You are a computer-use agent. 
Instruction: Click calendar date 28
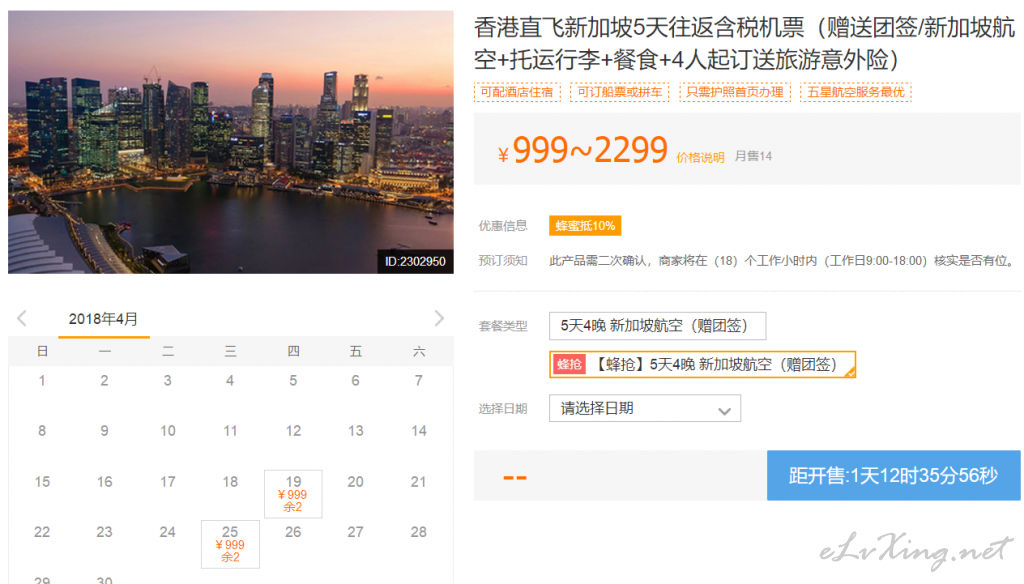419,532
